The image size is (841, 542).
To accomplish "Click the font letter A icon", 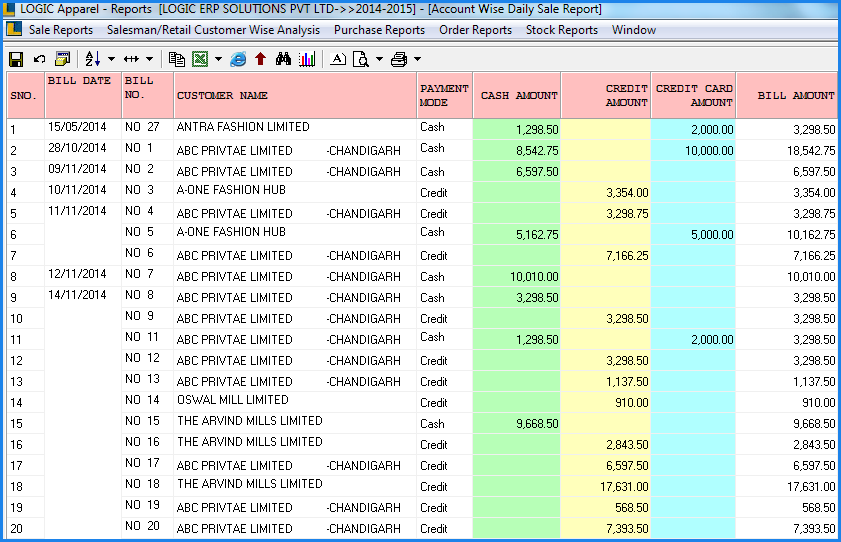I will (338, 59).
